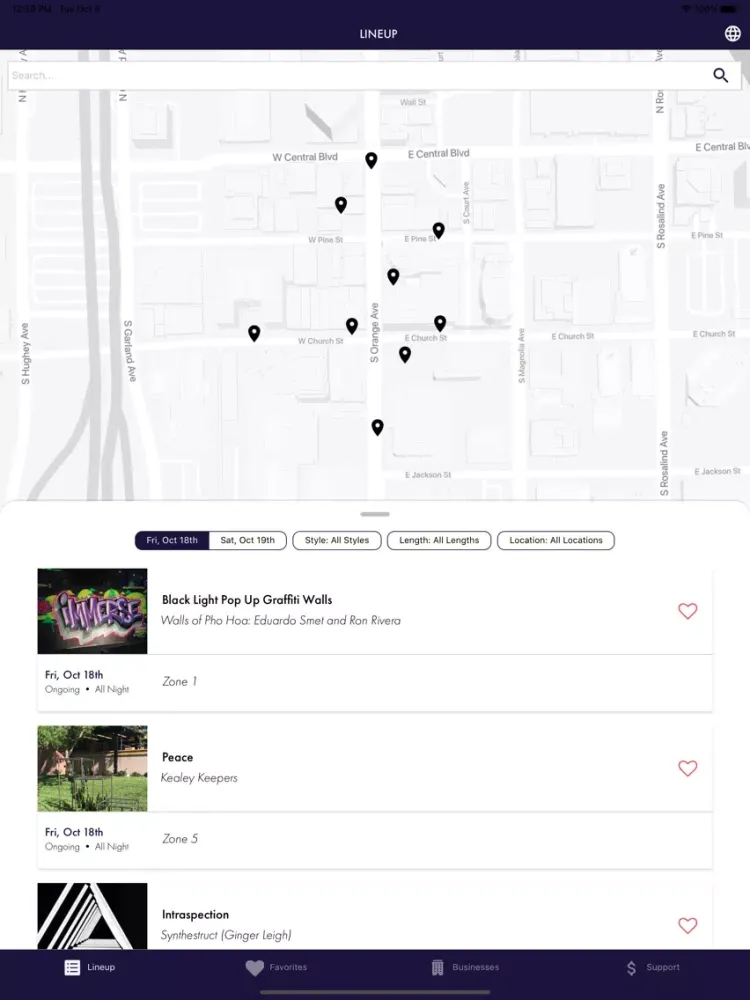Favorite Black Light Pop Up Graffiti Walls
Viewport: 750px width, 1000px height.
[688, 611]
